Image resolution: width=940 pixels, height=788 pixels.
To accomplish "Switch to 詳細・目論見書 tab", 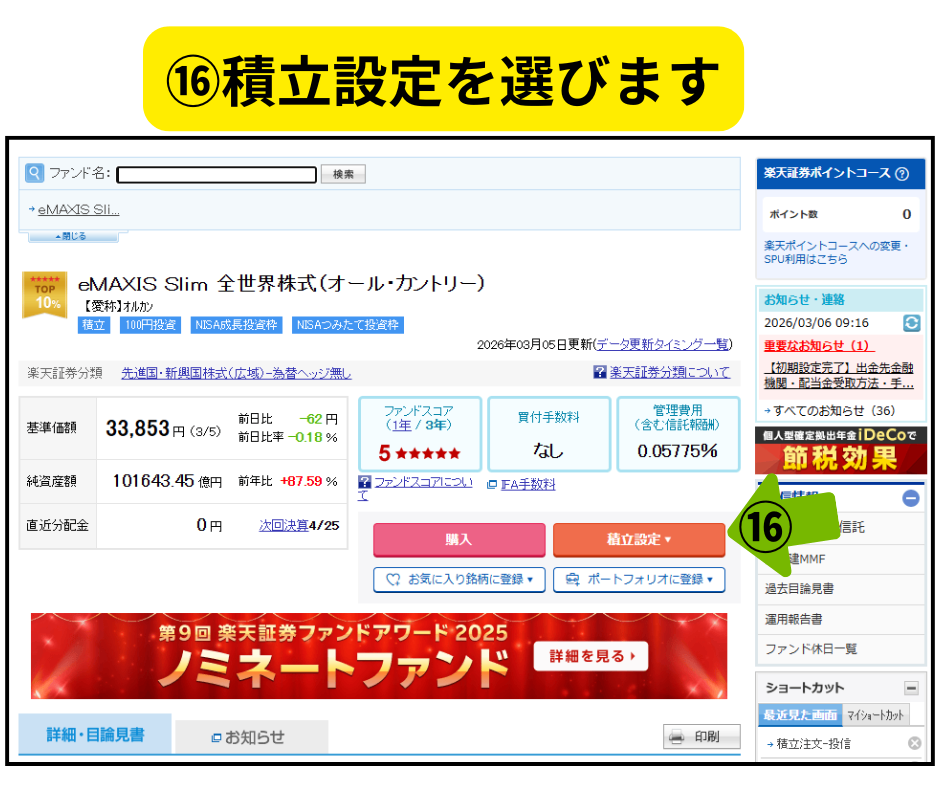I will [95, 735].
